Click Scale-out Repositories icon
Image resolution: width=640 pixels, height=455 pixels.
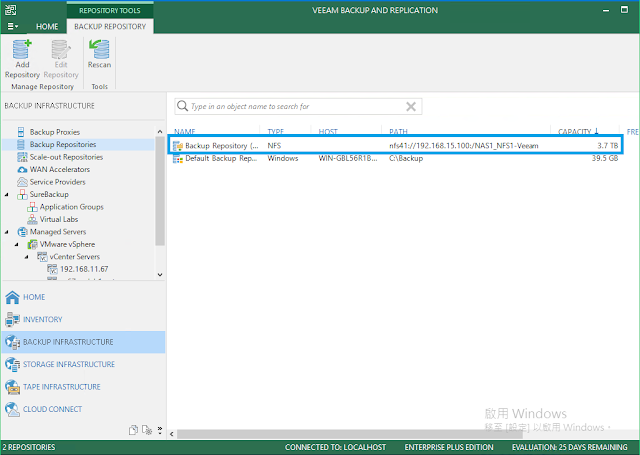[x=22, y=157]
